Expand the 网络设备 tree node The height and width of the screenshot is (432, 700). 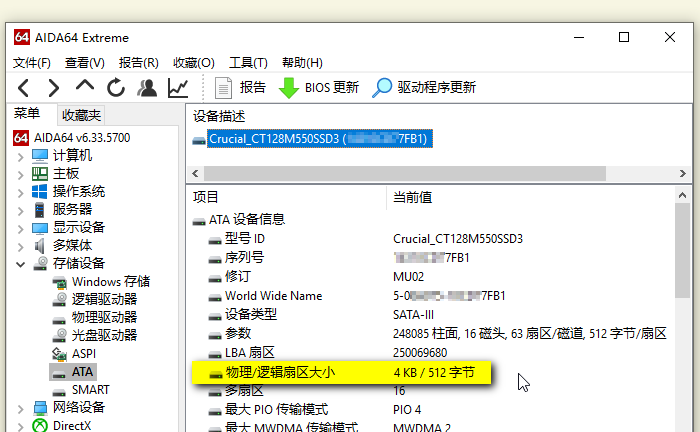tap(20, 408)
